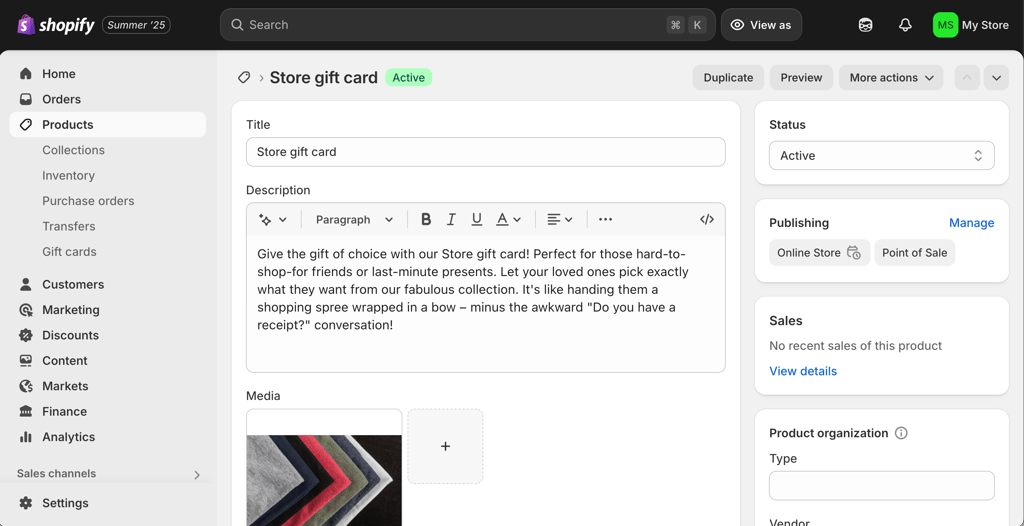Viewport: 1024px width, 526px height.
Task: Open the Paragraph style dropdown
Action: coord(355,220)
